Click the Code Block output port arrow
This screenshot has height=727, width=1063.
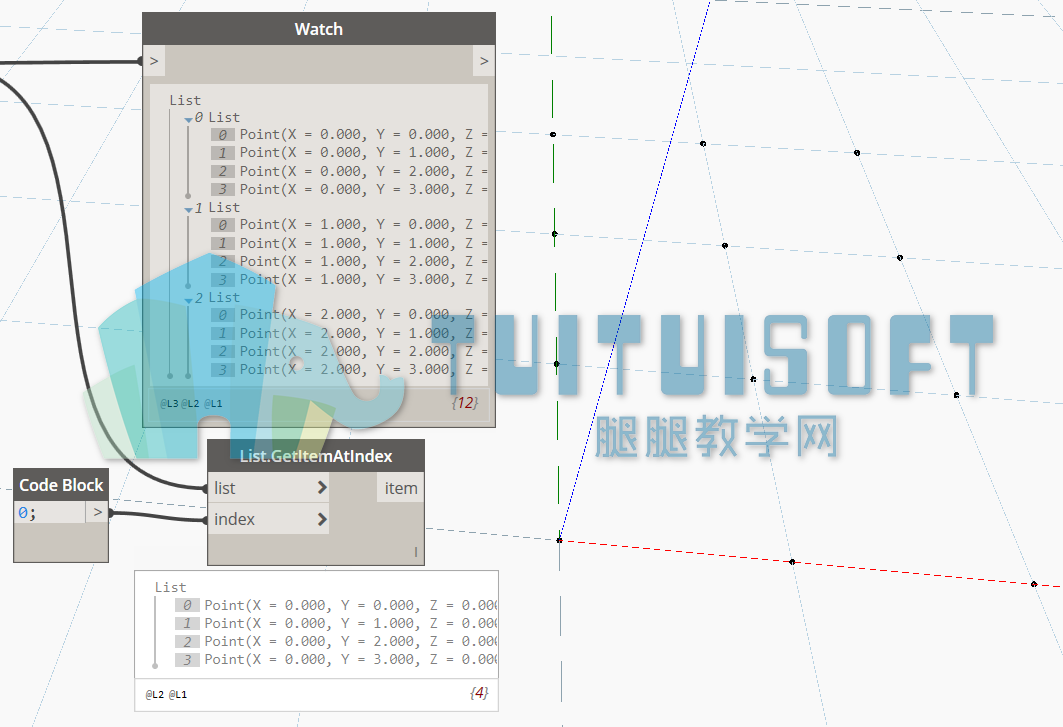click(98, 512)
